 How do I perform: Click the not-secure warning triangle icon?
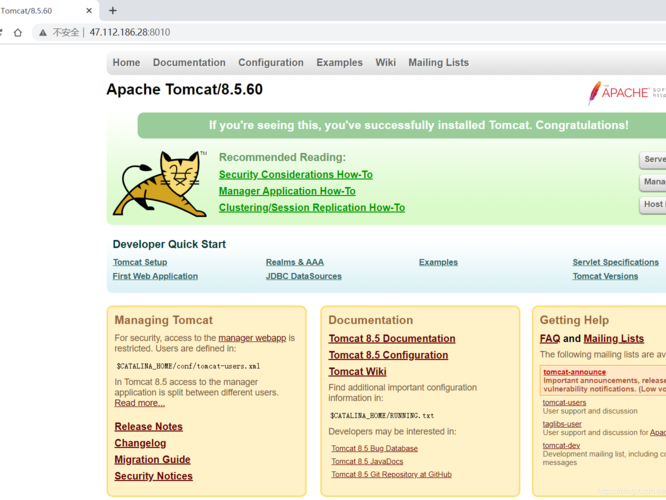(43, 32)
